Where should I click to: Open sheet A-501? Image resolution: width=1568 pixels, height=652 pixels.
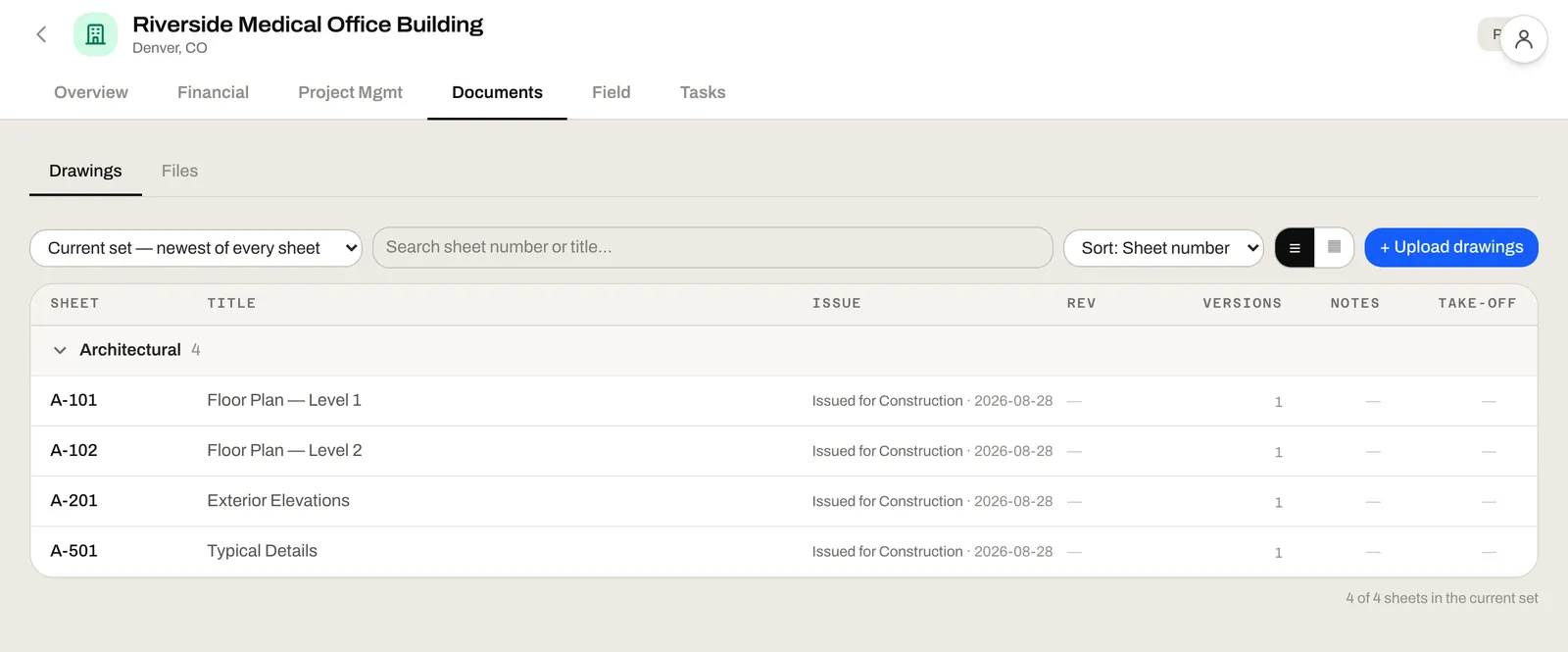[73, 550]
